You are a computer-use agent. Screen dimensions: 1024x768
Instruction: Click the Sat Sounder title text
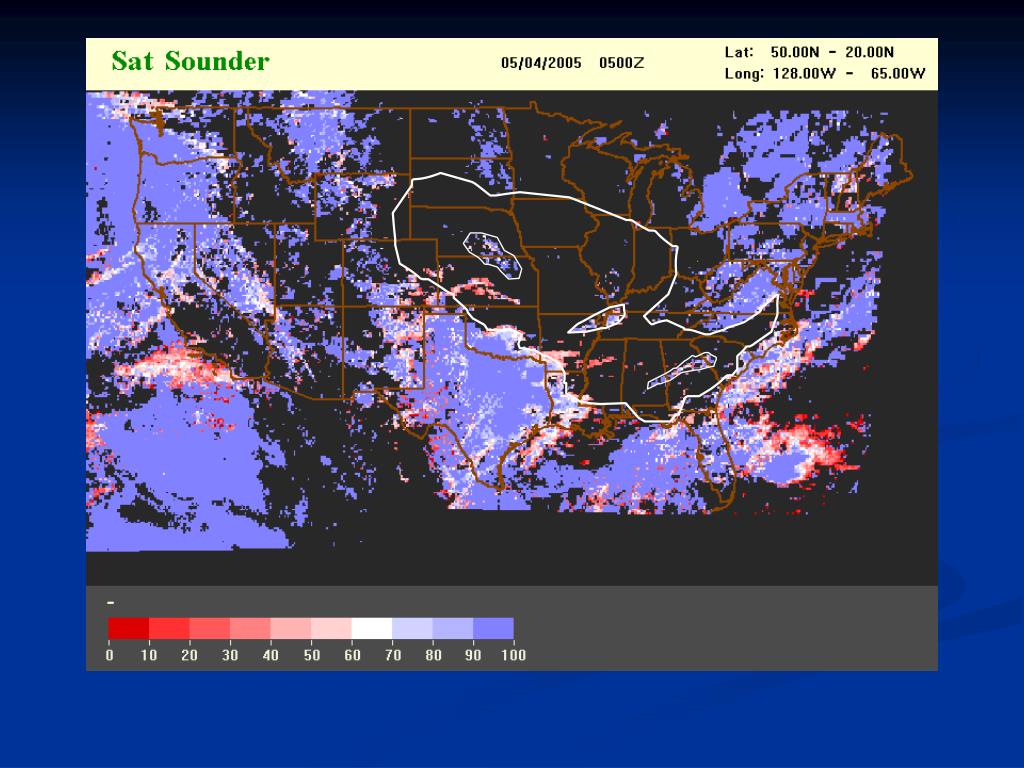190,61
